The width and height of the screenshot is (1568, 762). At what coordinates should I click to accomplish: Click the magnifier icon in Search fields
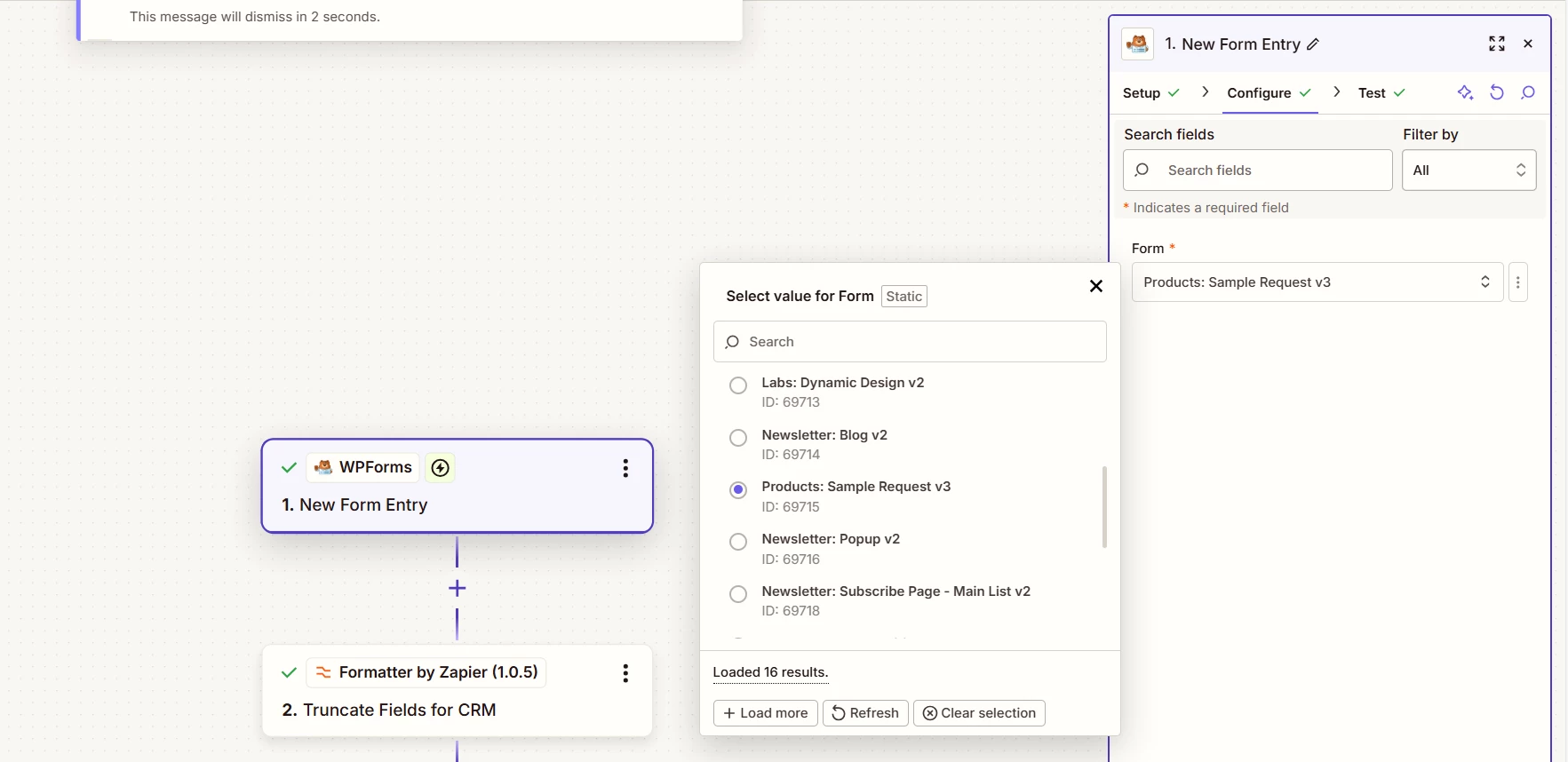pos(1142,170)
